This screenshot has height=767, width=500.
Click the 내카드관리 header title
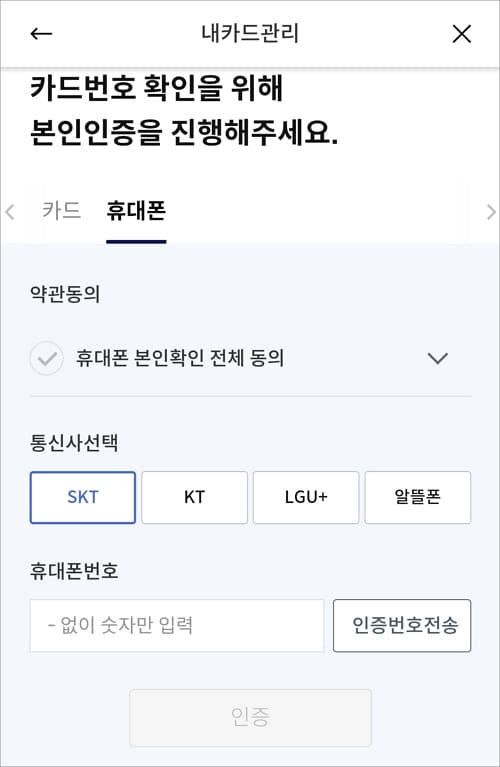[250, 34]
